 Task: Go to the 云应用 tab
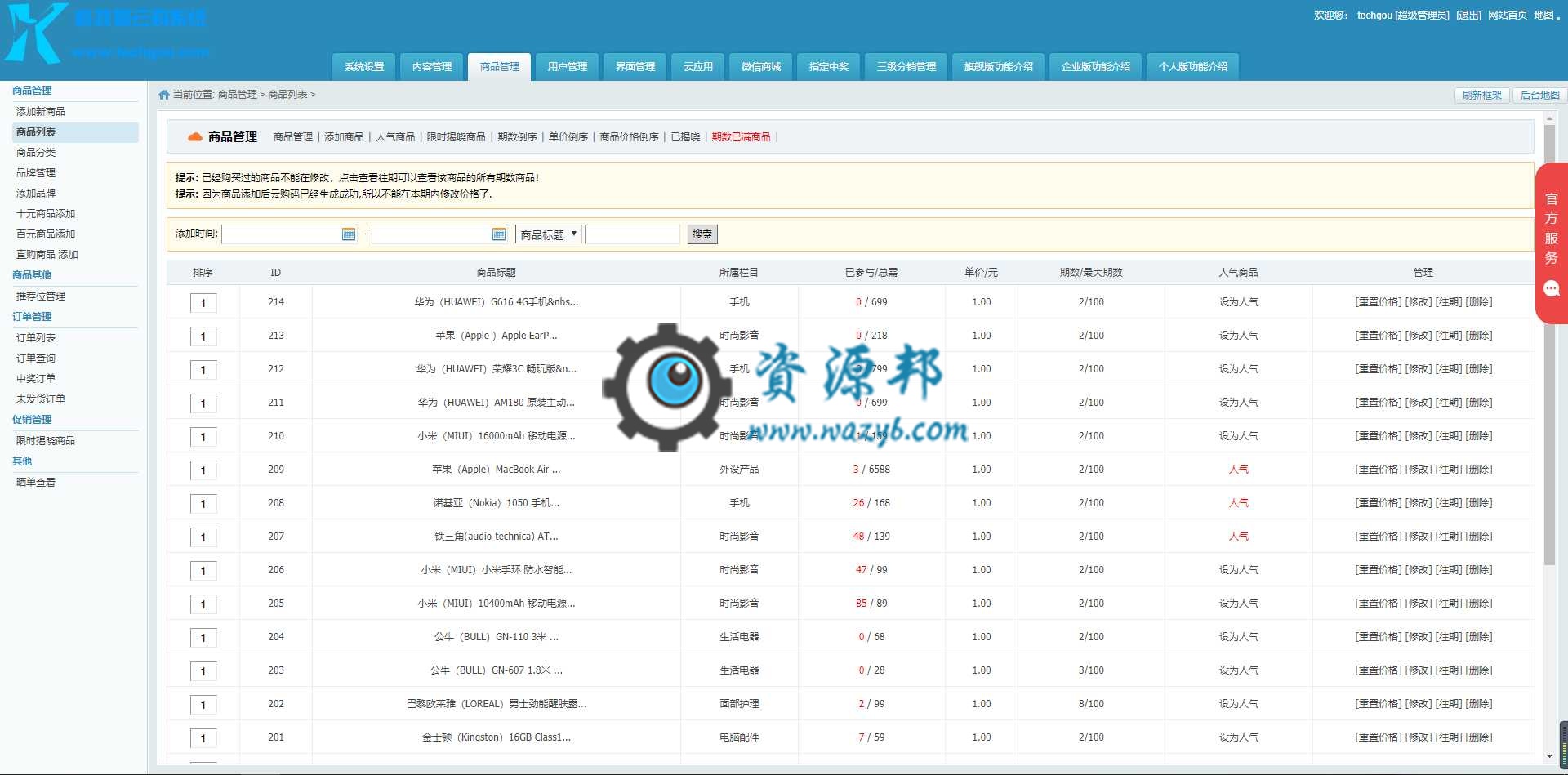(x=698, y=67)
